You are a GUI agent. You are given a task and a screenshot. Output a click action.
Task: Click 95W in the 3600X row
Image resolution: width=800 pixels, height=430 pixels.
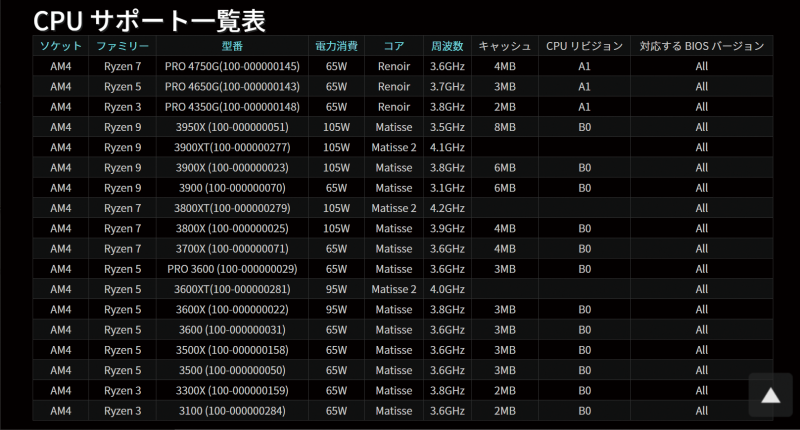click(336, 310)
